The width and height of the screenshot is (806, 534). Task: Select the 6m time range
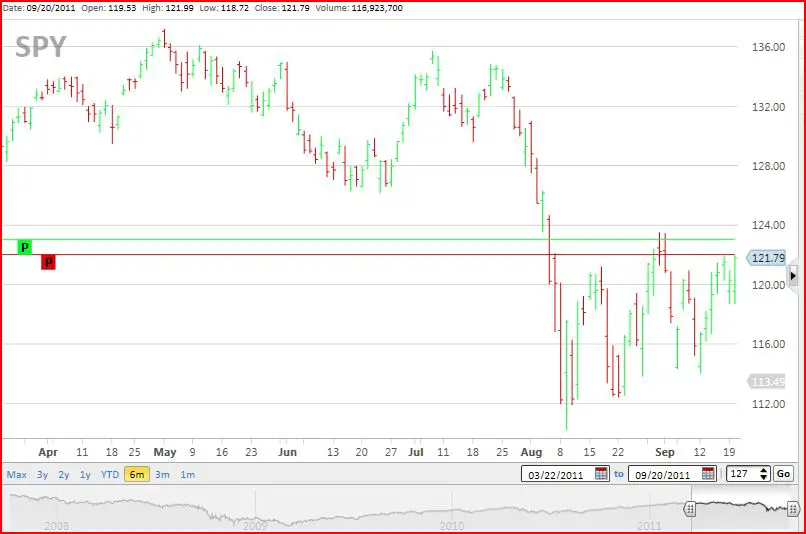pyautogui.click(x=137, y=474)
